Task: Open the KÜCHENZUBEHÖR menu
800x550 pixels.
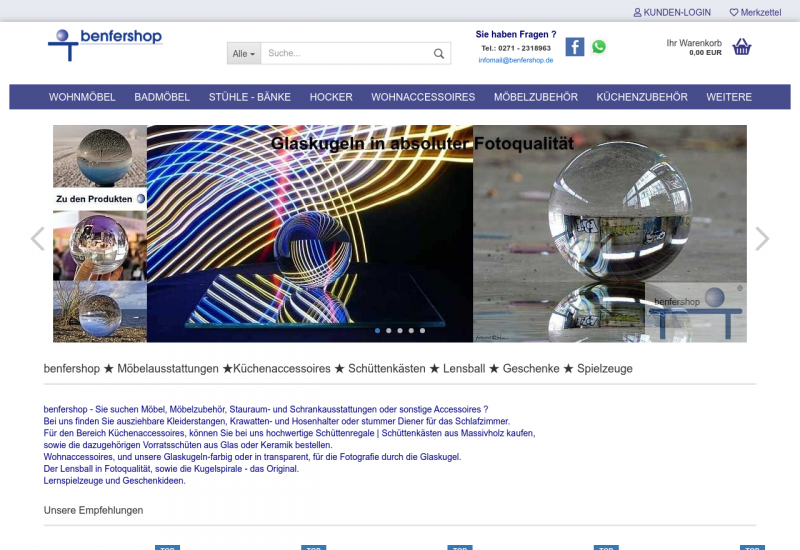Action: coord(642,97)
